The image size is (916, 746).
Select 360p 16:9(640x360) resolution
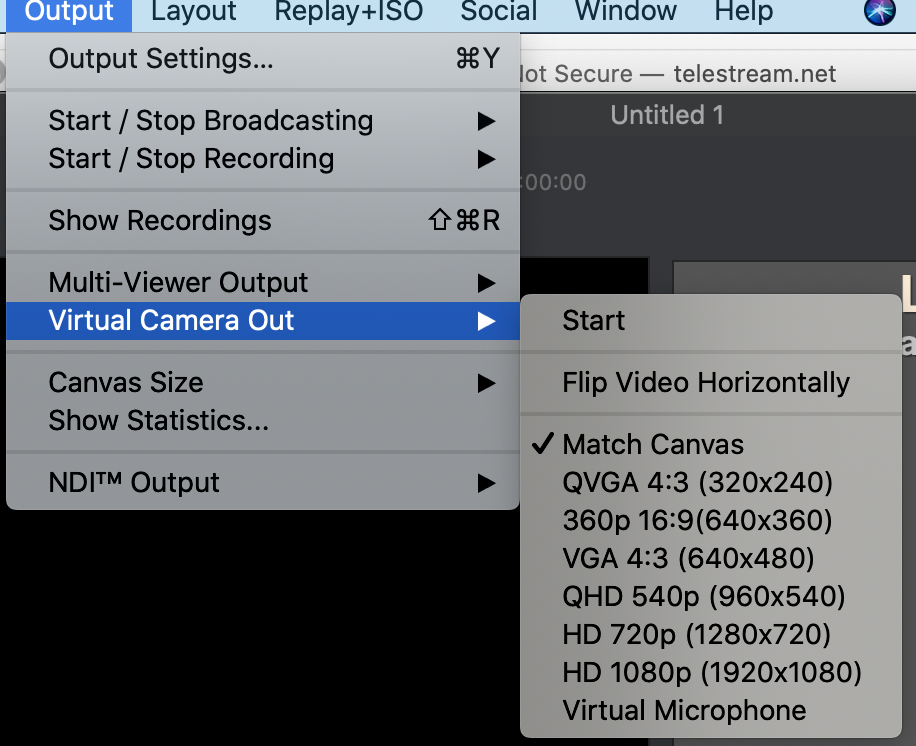click(711, 521)
